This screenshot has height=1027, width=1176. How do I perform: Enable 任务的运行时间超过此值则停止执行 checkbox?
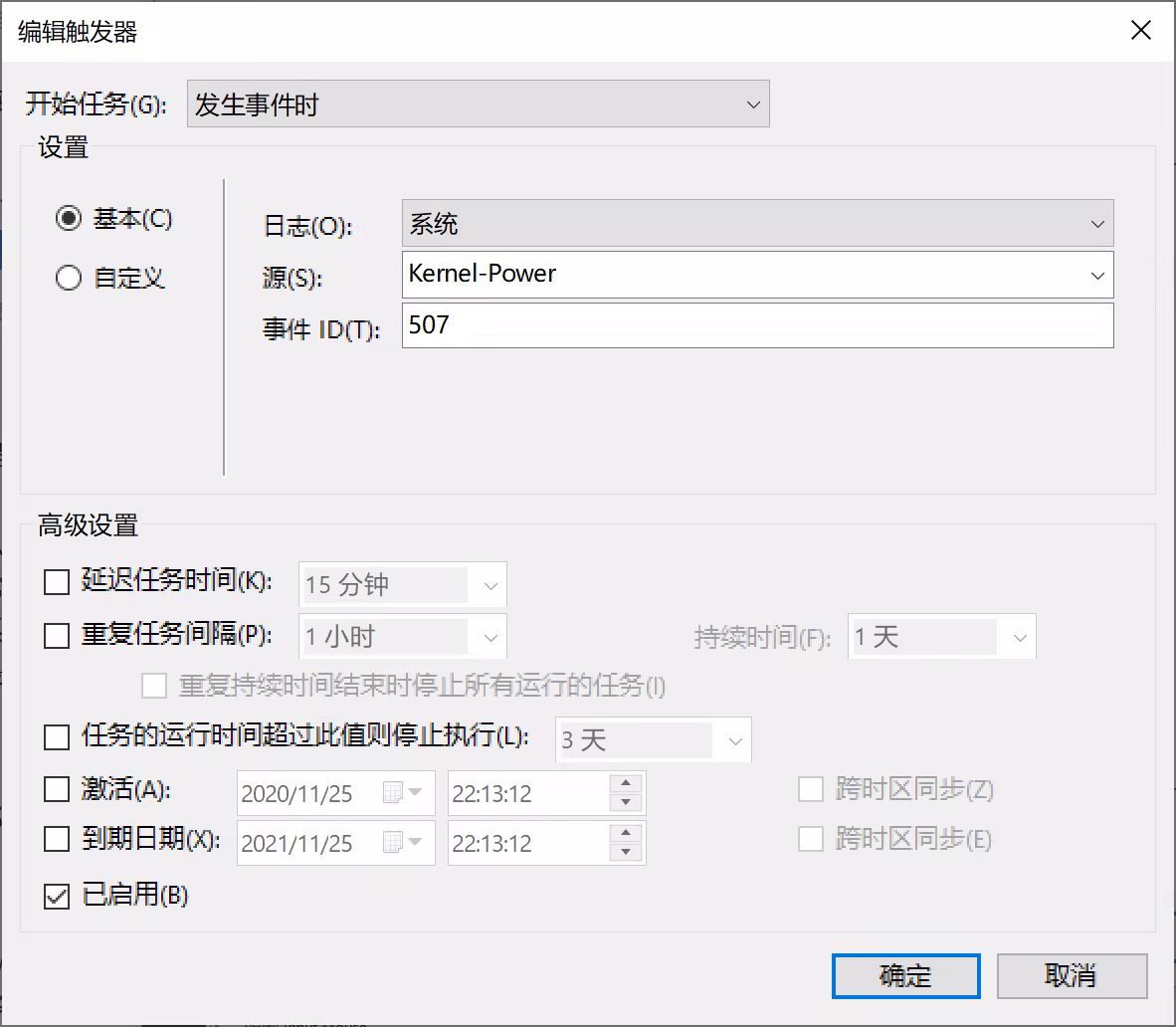57,736
